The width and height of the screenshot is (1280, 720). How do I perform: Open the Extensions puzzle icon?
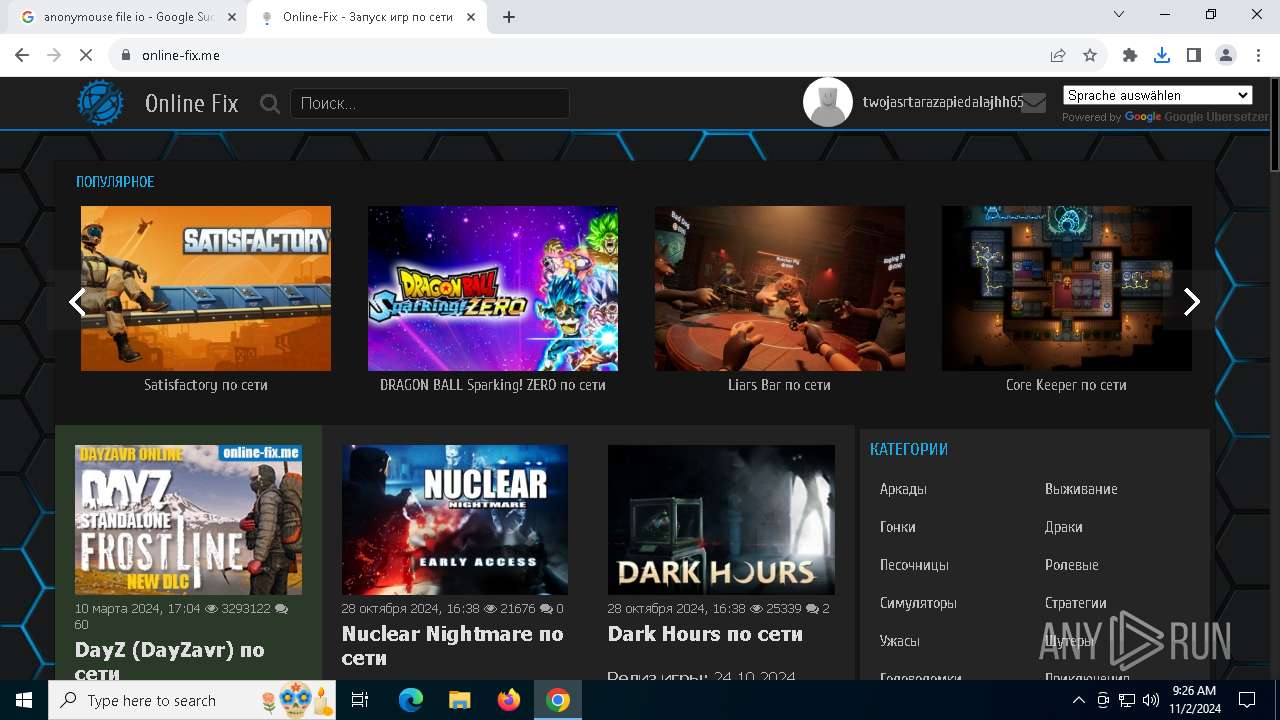coord(1130,55)
